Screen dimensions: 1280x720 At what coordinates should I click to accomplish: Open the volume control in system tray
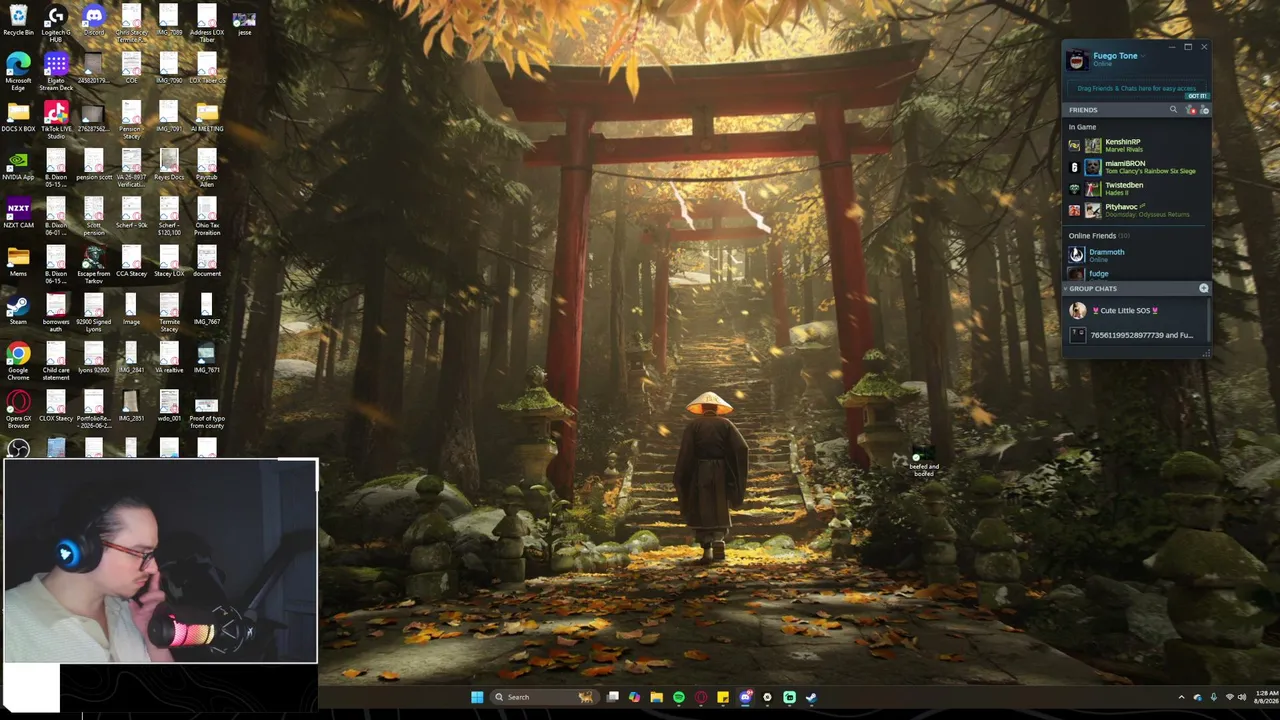tap(1242, 697)
